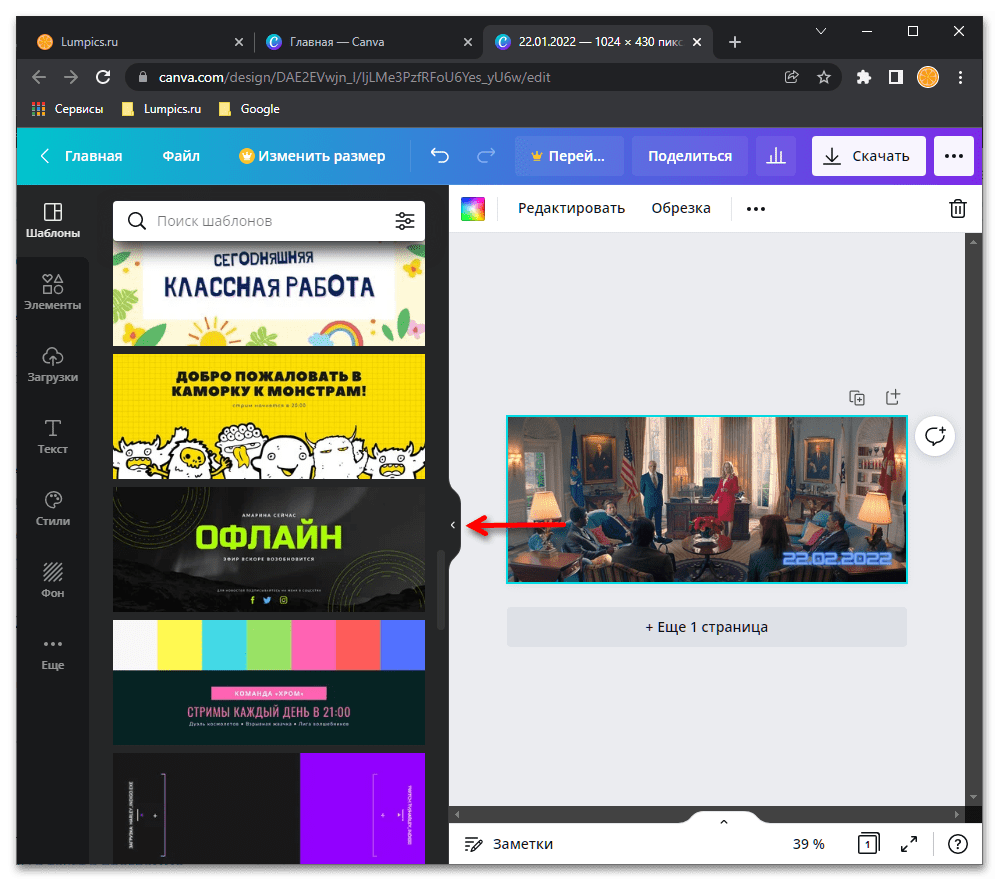
Task: Select the ОФЛАЙН template thumbnail
Action: 269,550
